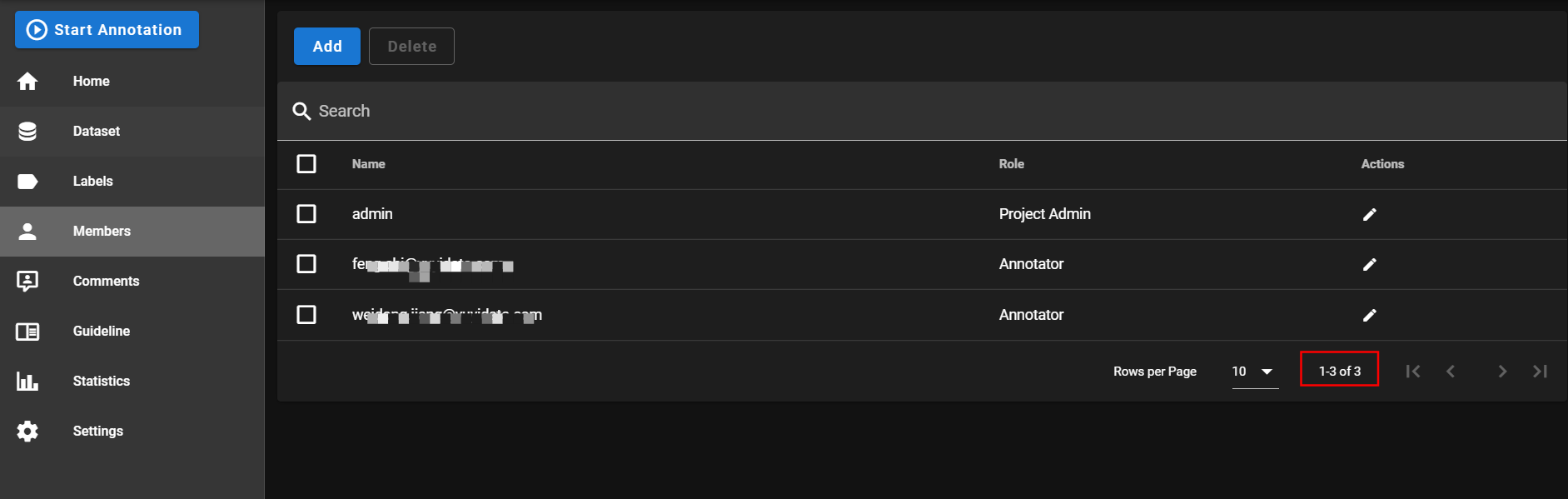
Task: Check the weidongjiang member row checkbox
Action: [306, 315]
